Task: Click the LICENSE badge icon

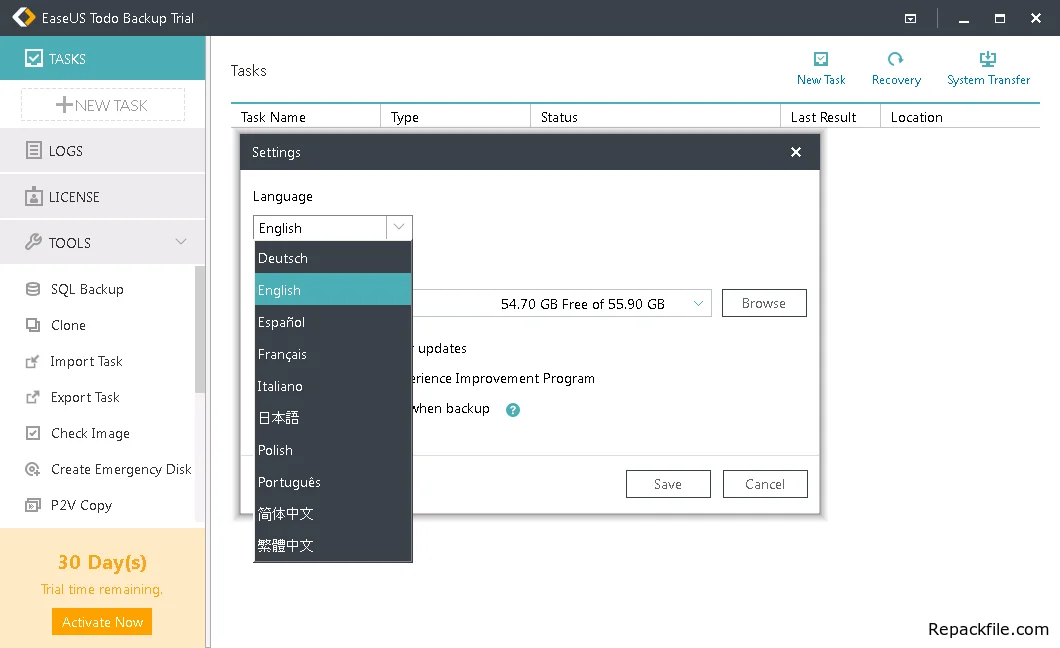Action: tap(34, 196)
